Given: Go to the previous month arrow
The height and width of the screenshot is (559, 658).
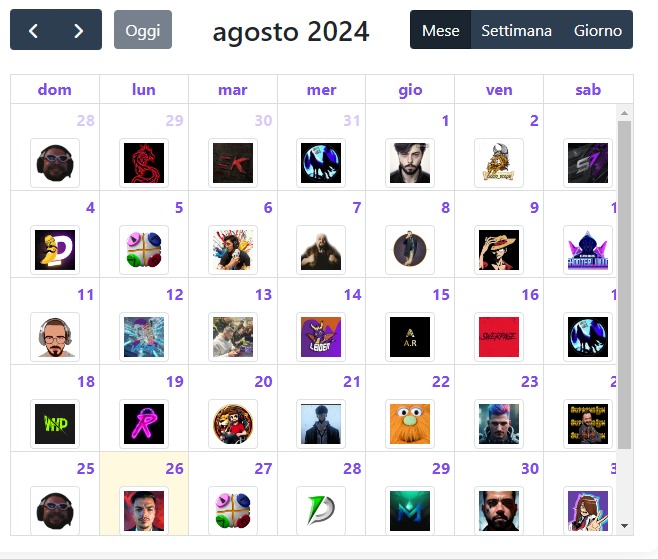Looking at the screenshot, I should [x=33, y=30].
